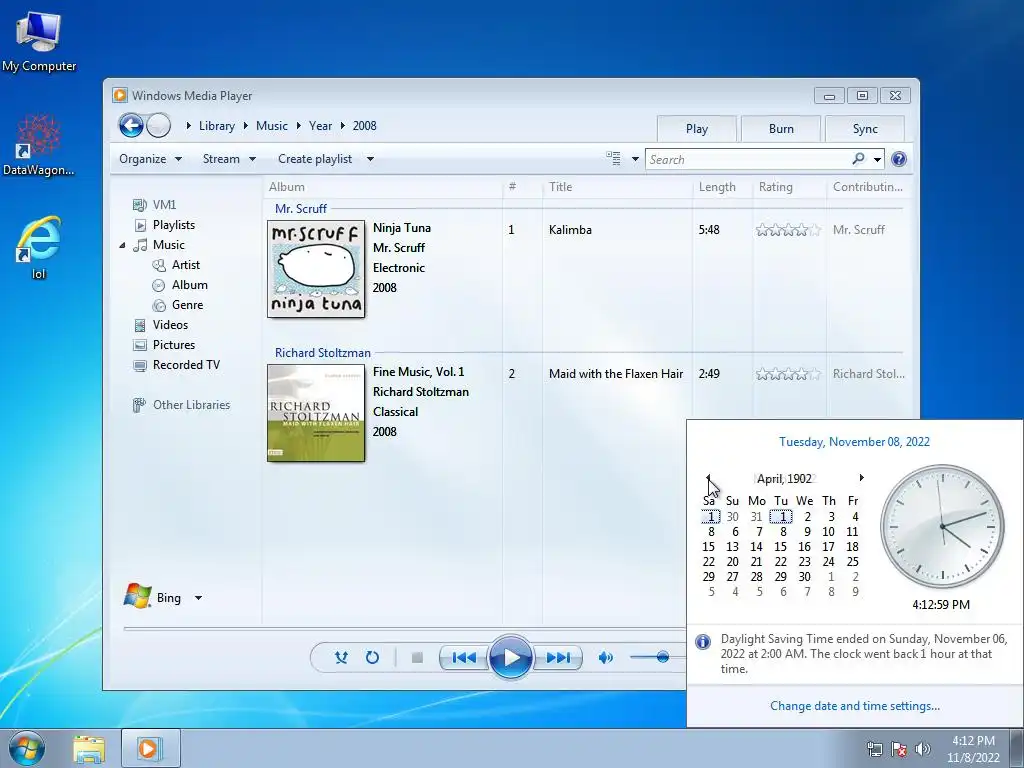1024x768 pixels.
Task: Open Videos in the navigation pane
Action: [170, 325]
